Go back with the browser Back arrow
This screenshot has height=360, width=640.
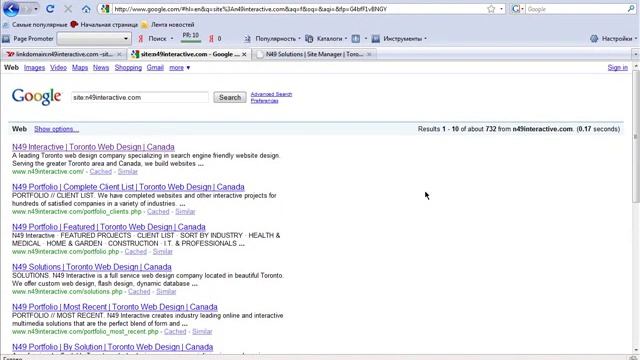coord(11,9)
